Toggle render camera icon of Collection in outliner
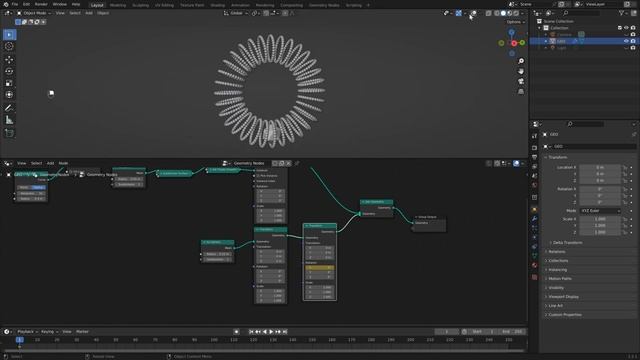This screenshot has width=640, height=360. coord(633,28)
